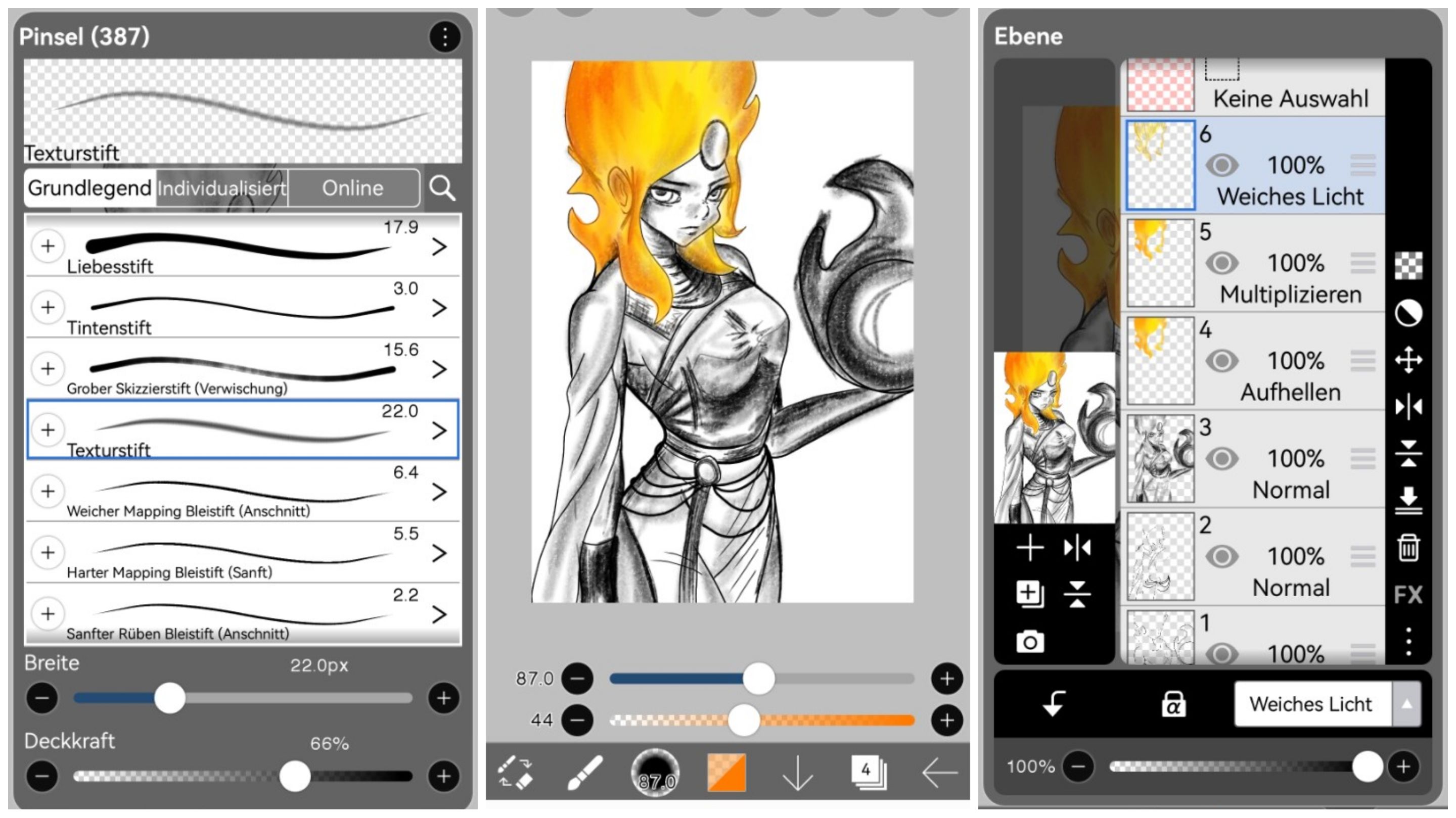Screen dimensions: 1456x818
Task: Toggle visibility of layer 5 Multiplizieren
Action: point(1221,263)
